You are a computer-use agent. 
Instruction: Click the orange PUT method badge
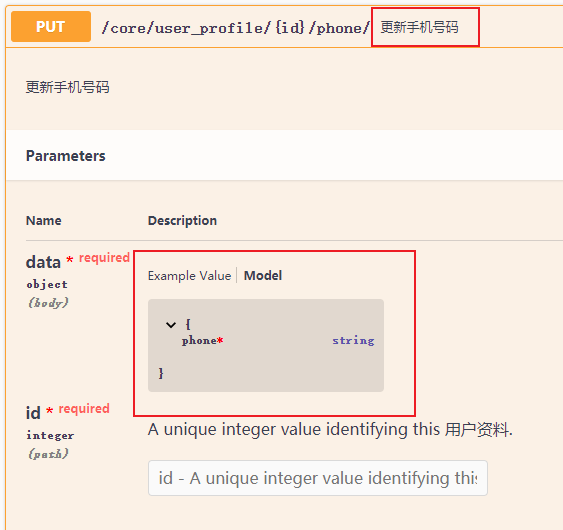pyautogui.click(x=51, y=27)
